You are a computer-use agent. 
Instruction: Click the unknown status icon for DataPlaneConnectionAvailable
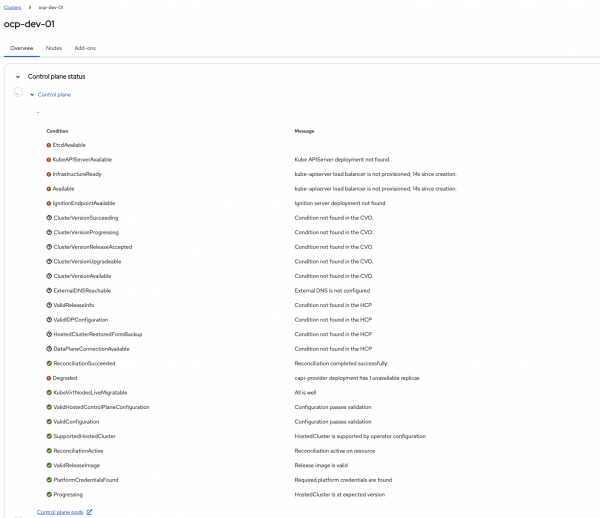(x=49, y=349)
